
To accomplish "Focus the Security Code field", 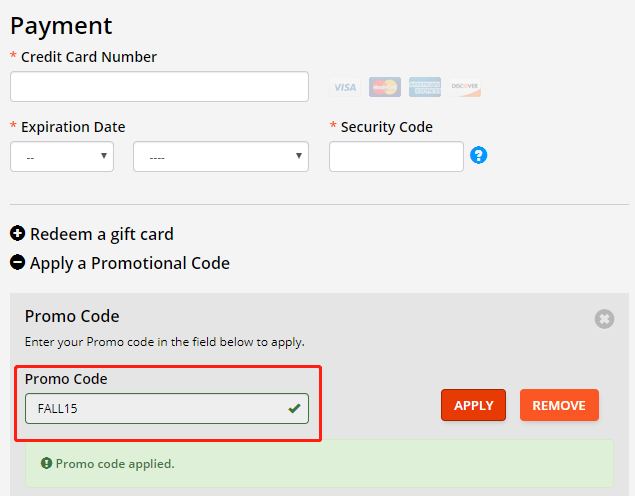I will pyautogui.click(x=396, y=156).
